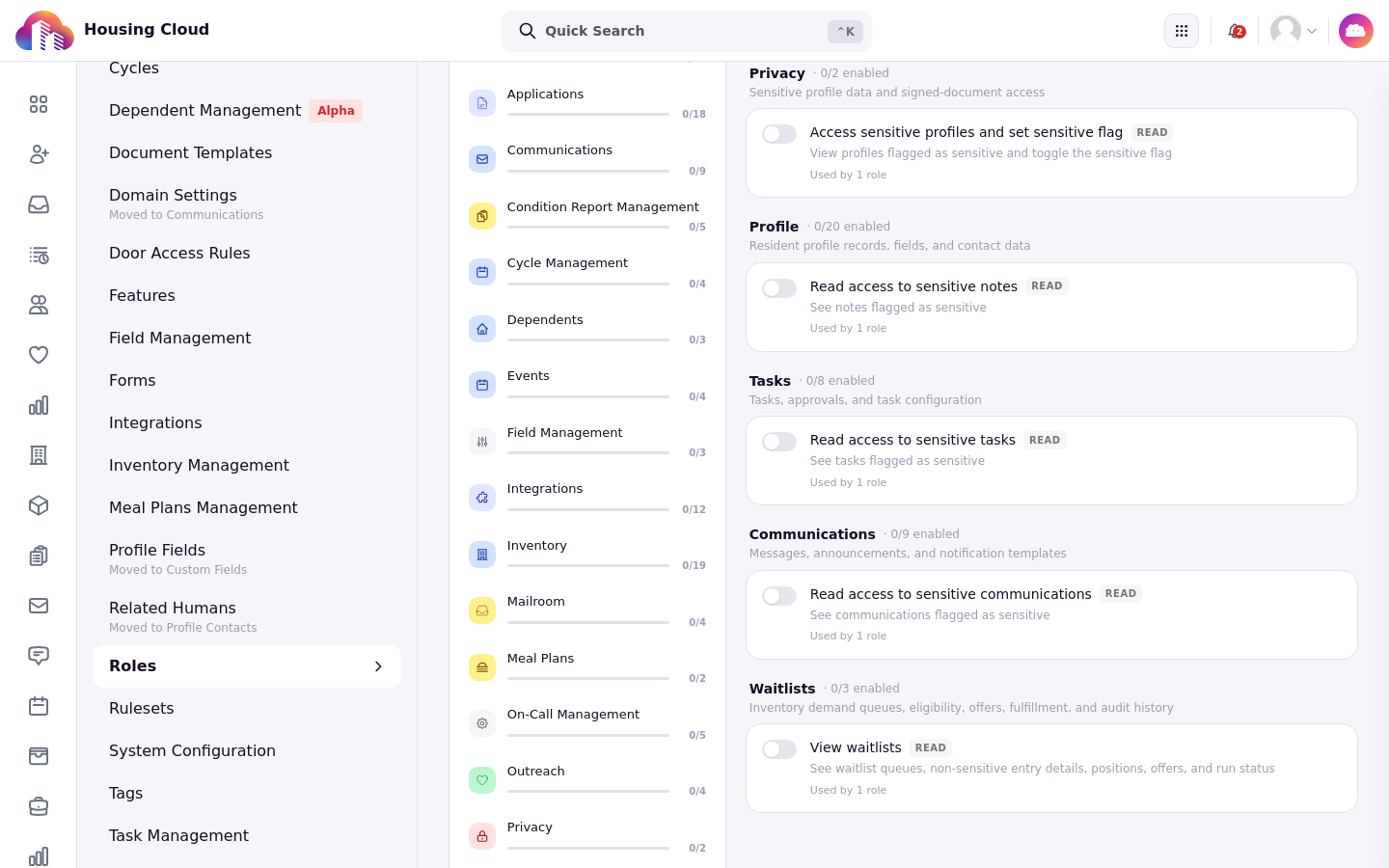
Task: Select Applications permission category
Action: tap(587, 103)
